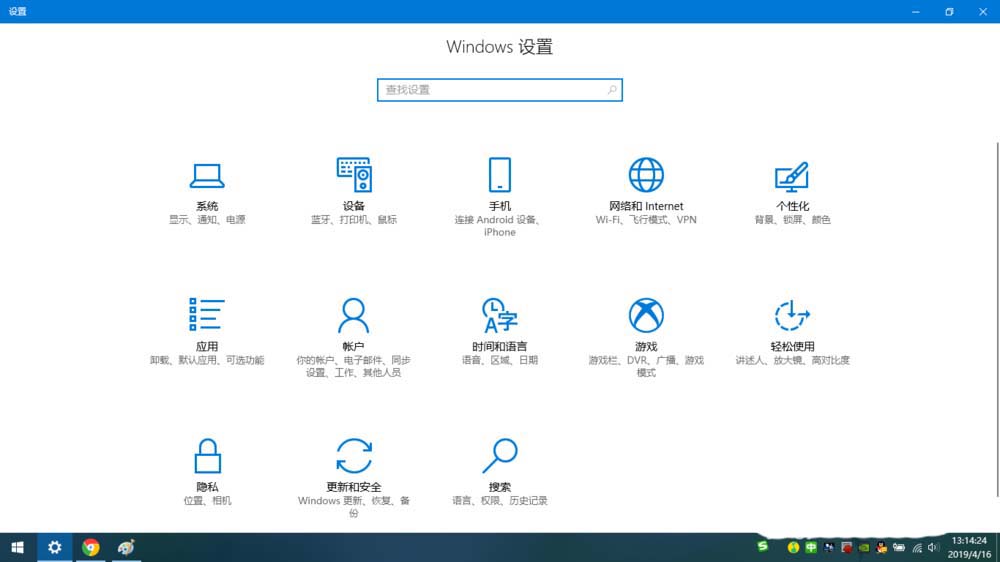The width and height of the screenshot is (1000, 562).
Task: Open the 系统 (System) settings laptop icon
Action: tap(207, 175)
